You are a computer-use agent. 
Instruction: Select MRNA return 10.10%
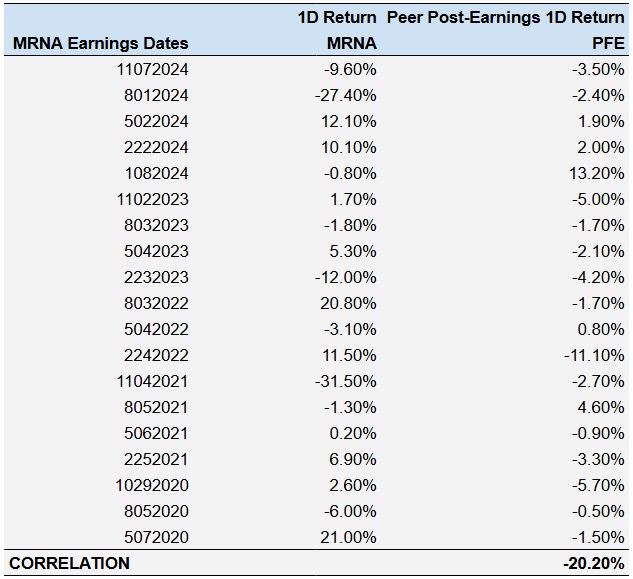(349, 147)
